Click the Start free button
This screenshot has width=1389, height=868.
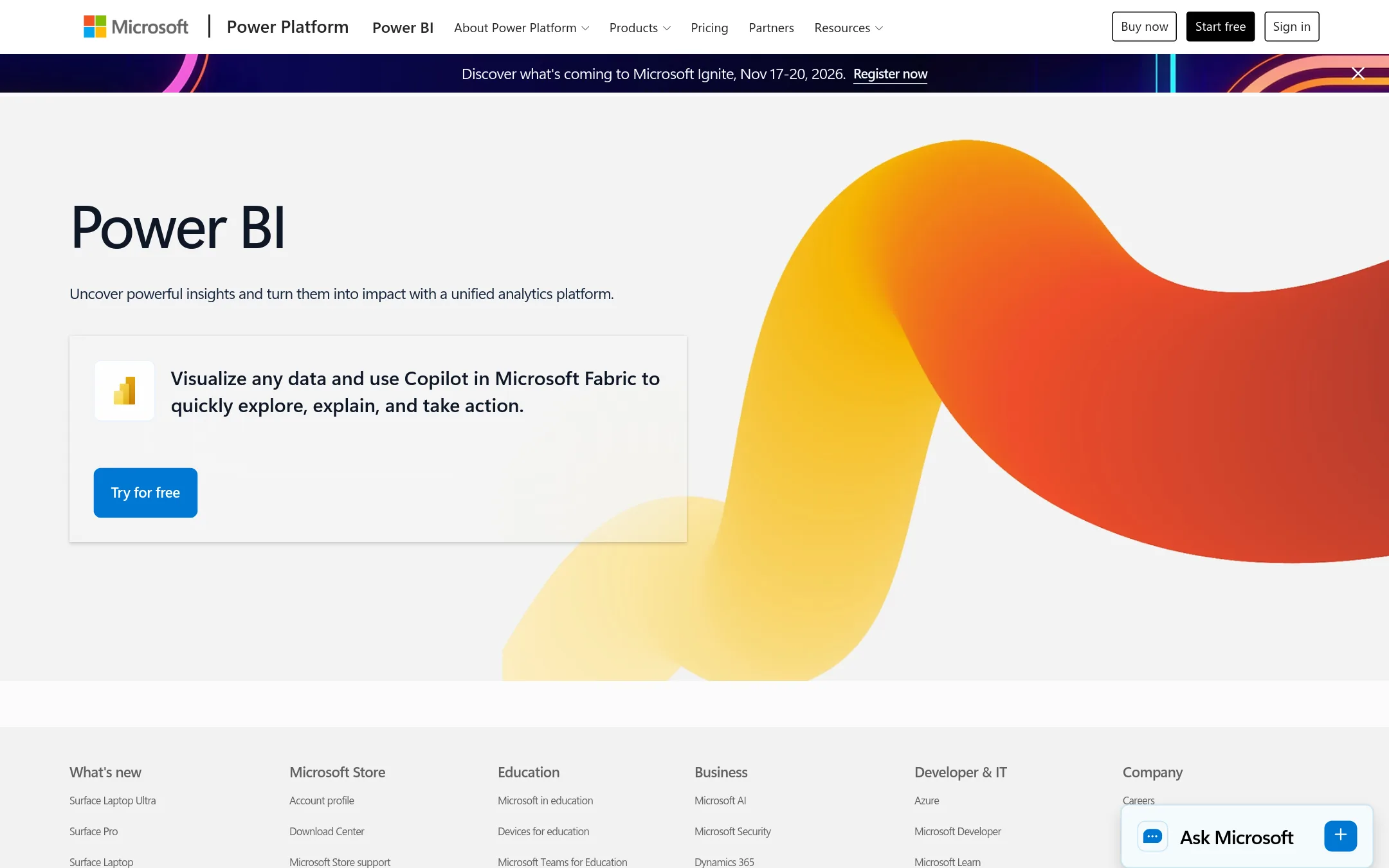[x=1220, y=26]
